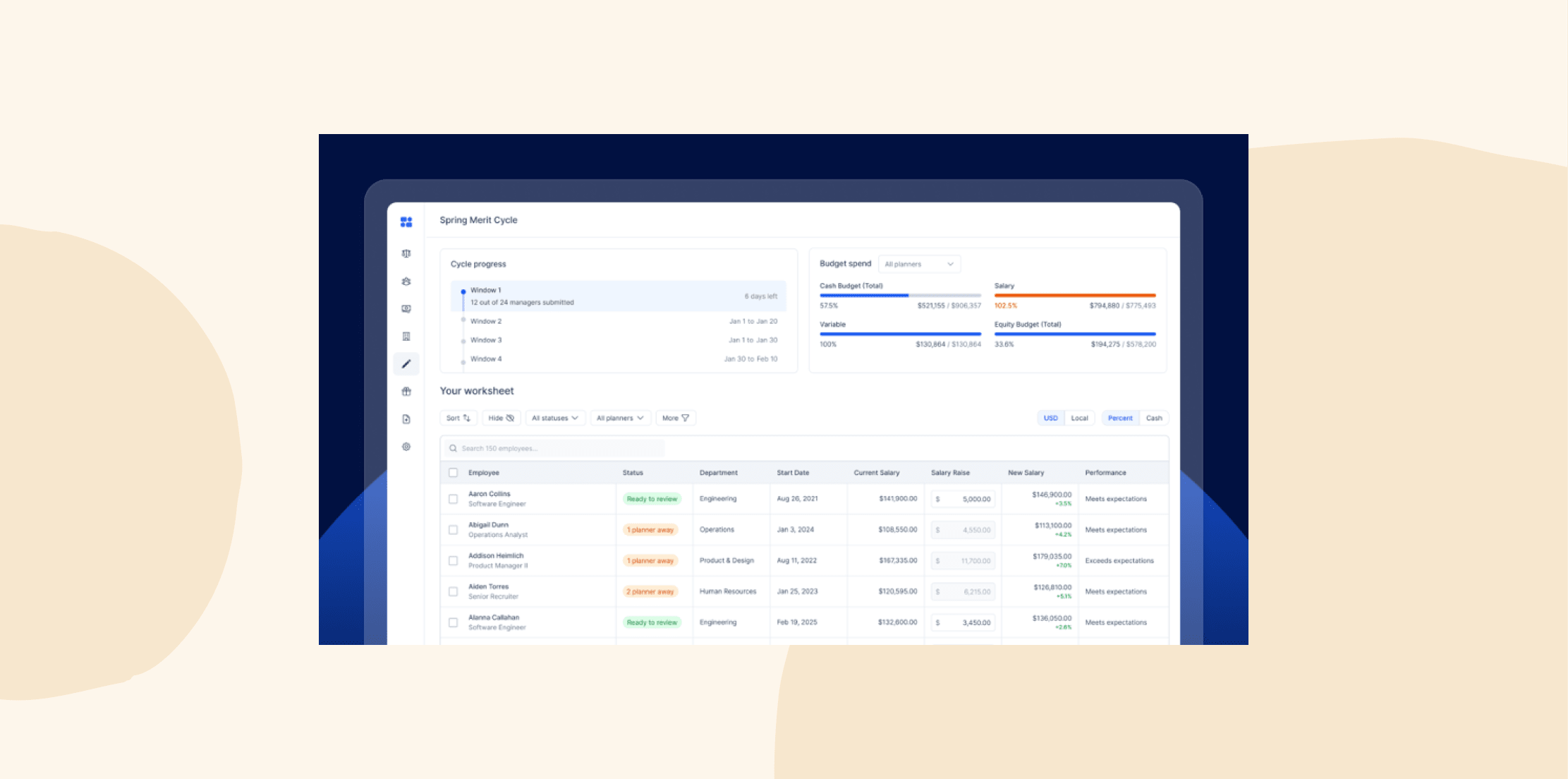Open the gift box sidebar icon
Image resolution: width=1568 pixels, height=779 pixels.
tap(406, 392)
